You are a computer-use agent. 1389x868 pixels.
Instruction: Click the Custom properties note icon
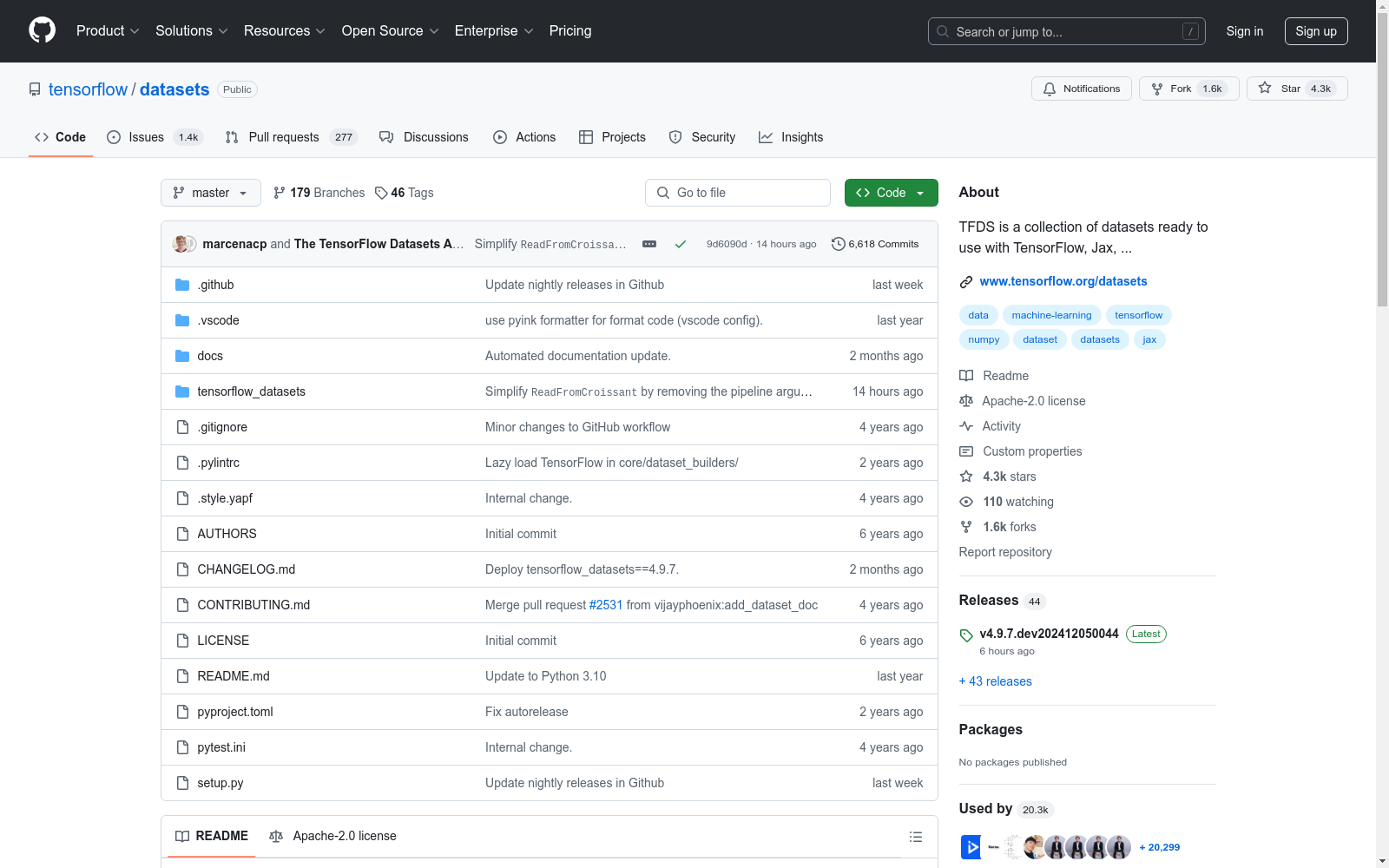tap(966, 451)
